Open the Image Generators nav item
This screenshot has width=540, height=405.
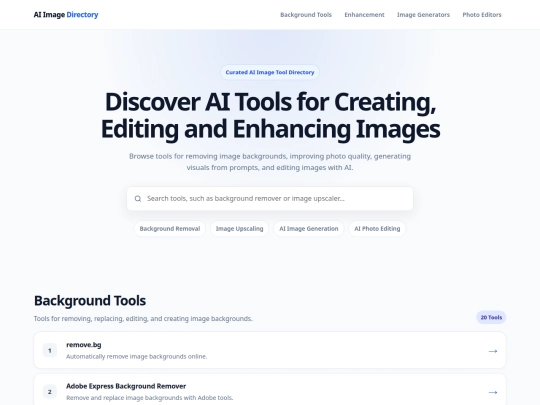pyautogui.click(x=423, y=15)
